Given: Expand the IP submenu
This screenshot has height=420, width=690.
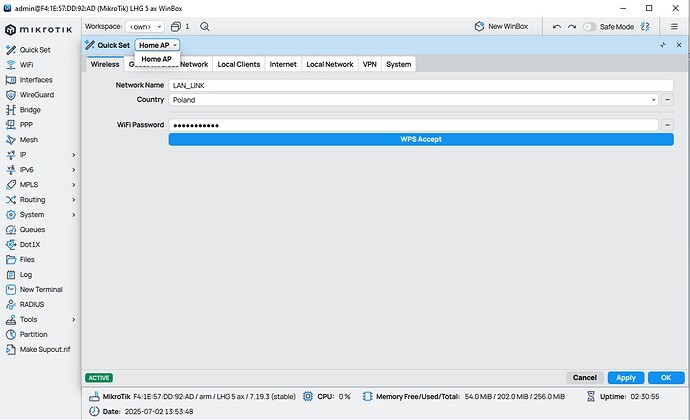Looking at the screenshot, I should tap(73, 155).
